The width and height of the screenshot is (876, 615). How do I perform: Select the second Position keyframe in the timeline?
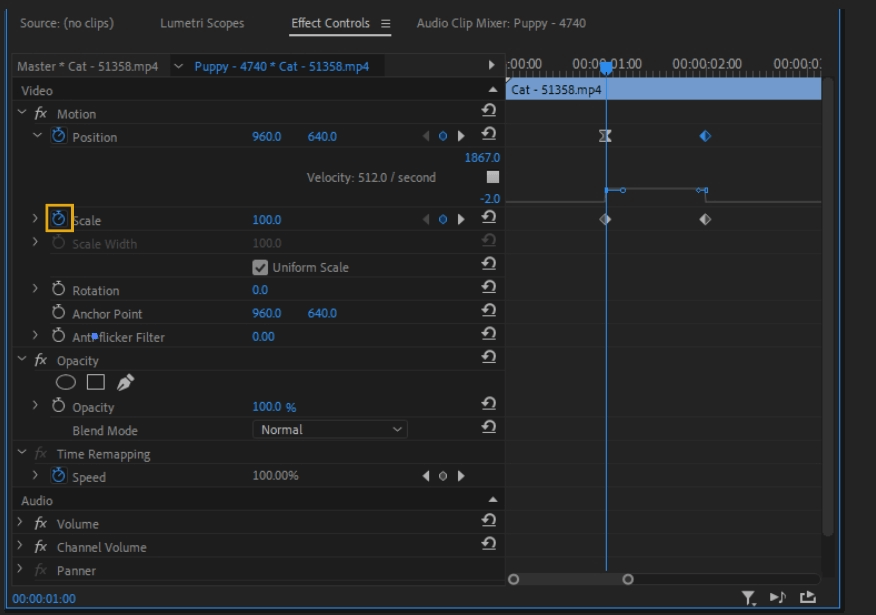(x=705, y=136)
